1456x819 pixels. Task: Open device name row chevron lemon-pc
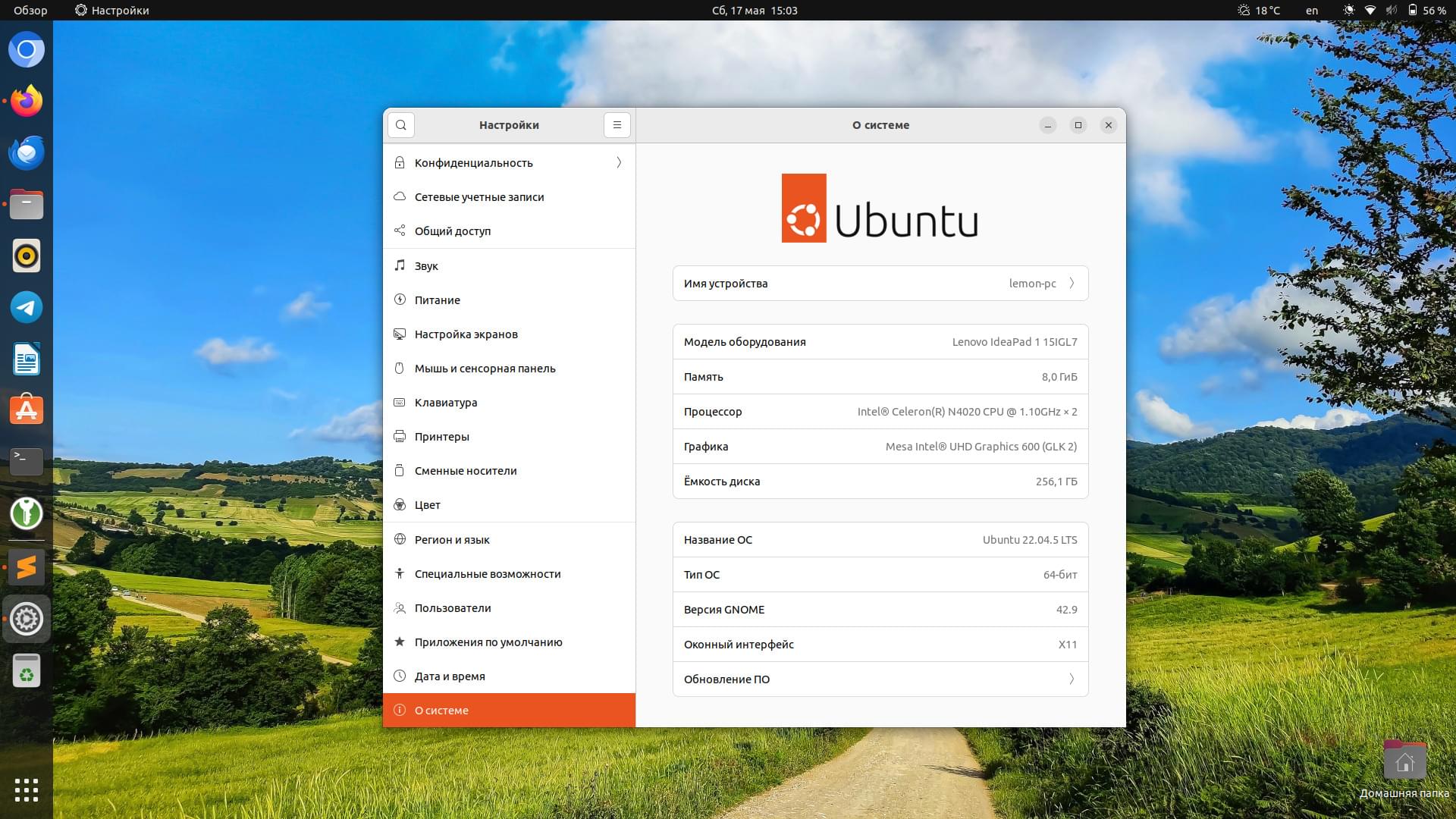(1072, 283)
